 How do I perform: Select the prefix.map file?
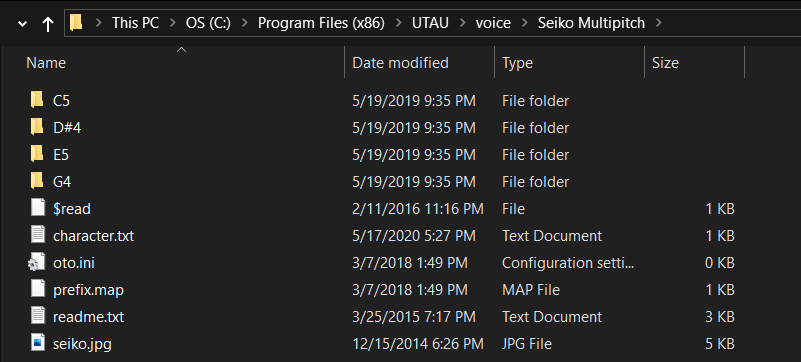coord(88,290)
